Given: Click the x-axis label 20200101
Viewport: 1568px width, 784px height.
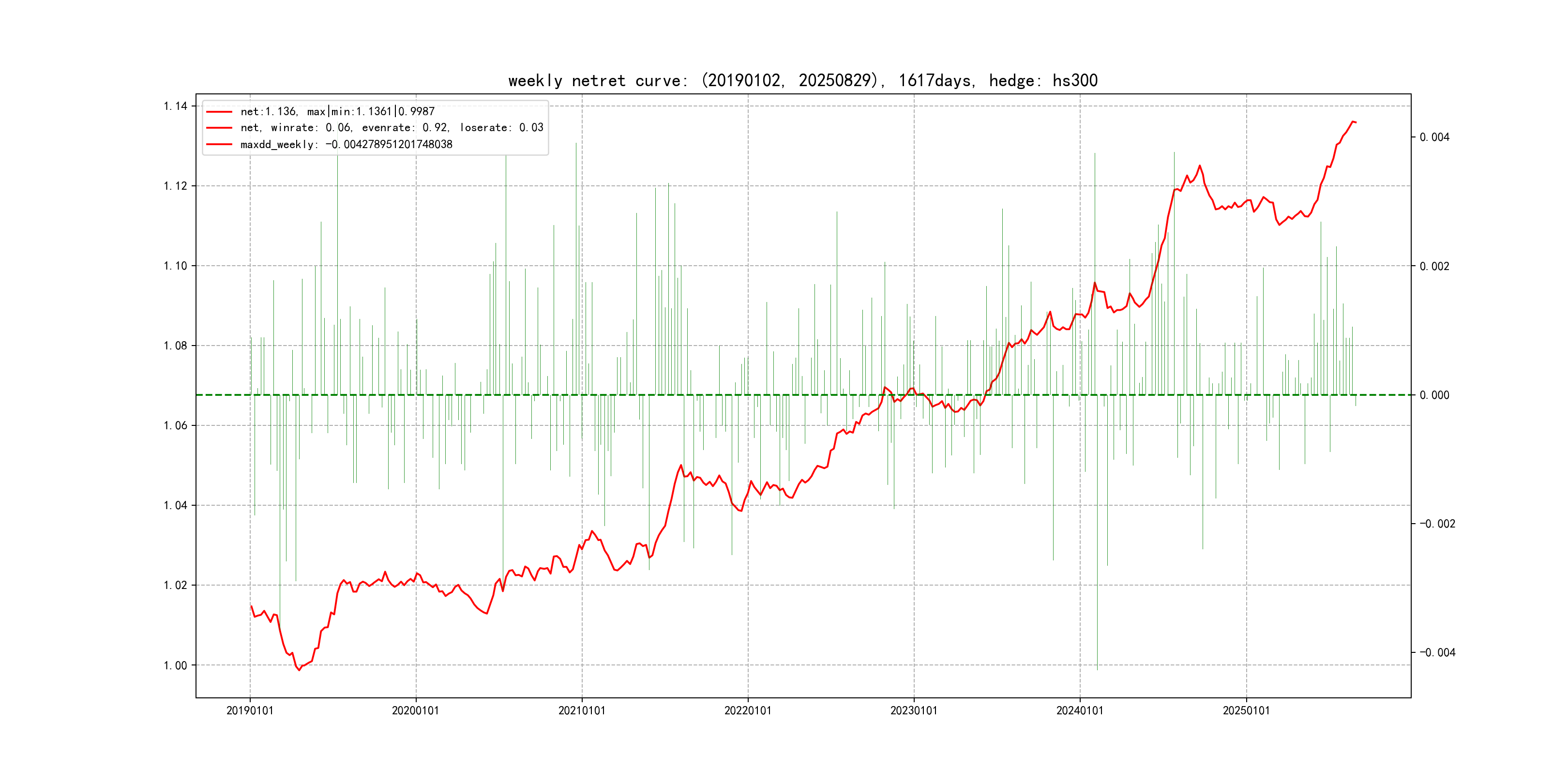Looking at the screenshot, I should 416,710.
